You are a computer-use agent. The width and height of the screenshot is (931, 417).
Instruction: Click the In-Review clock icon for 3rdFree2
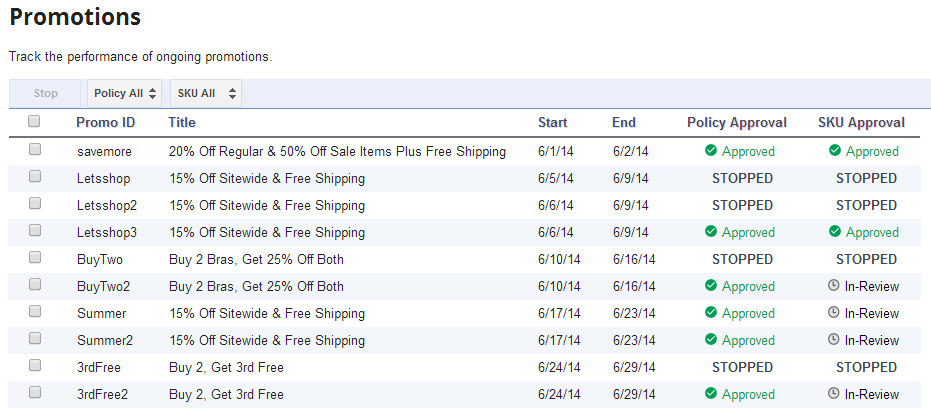tap(834, 394)
